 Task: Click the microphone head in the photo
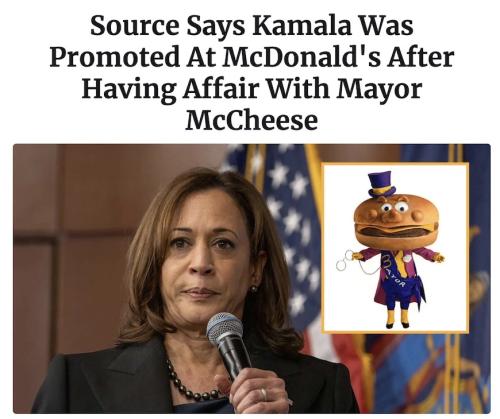(x=224, y=329)
